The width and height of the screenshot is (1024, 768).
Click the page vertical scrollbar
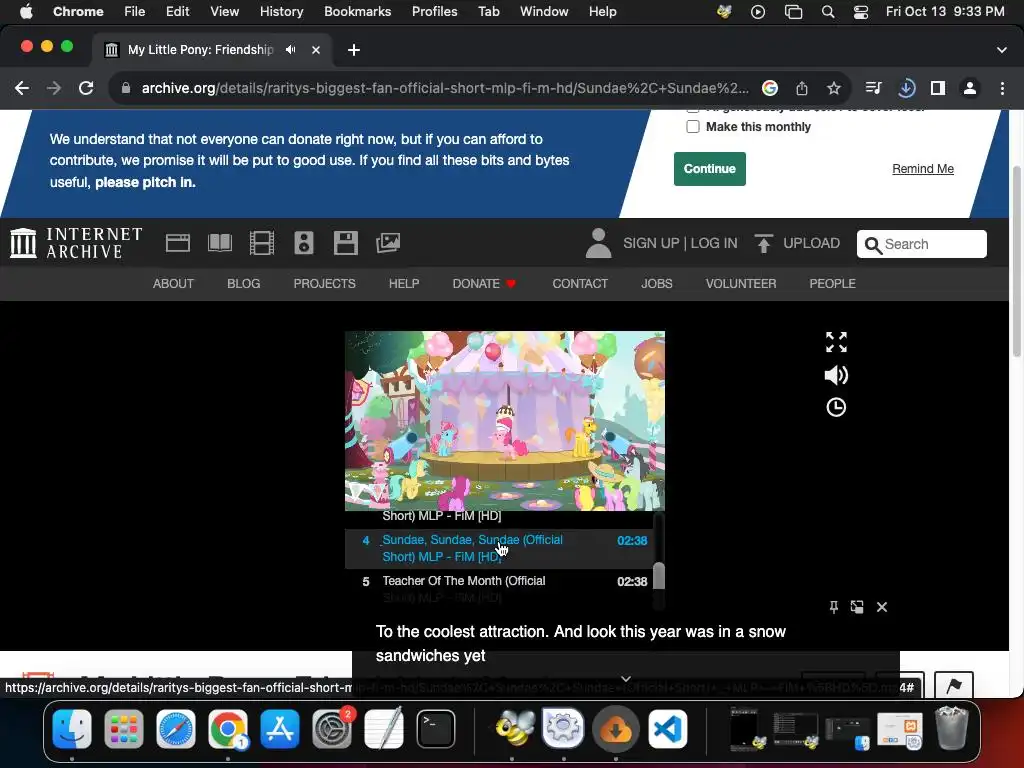1016,261
